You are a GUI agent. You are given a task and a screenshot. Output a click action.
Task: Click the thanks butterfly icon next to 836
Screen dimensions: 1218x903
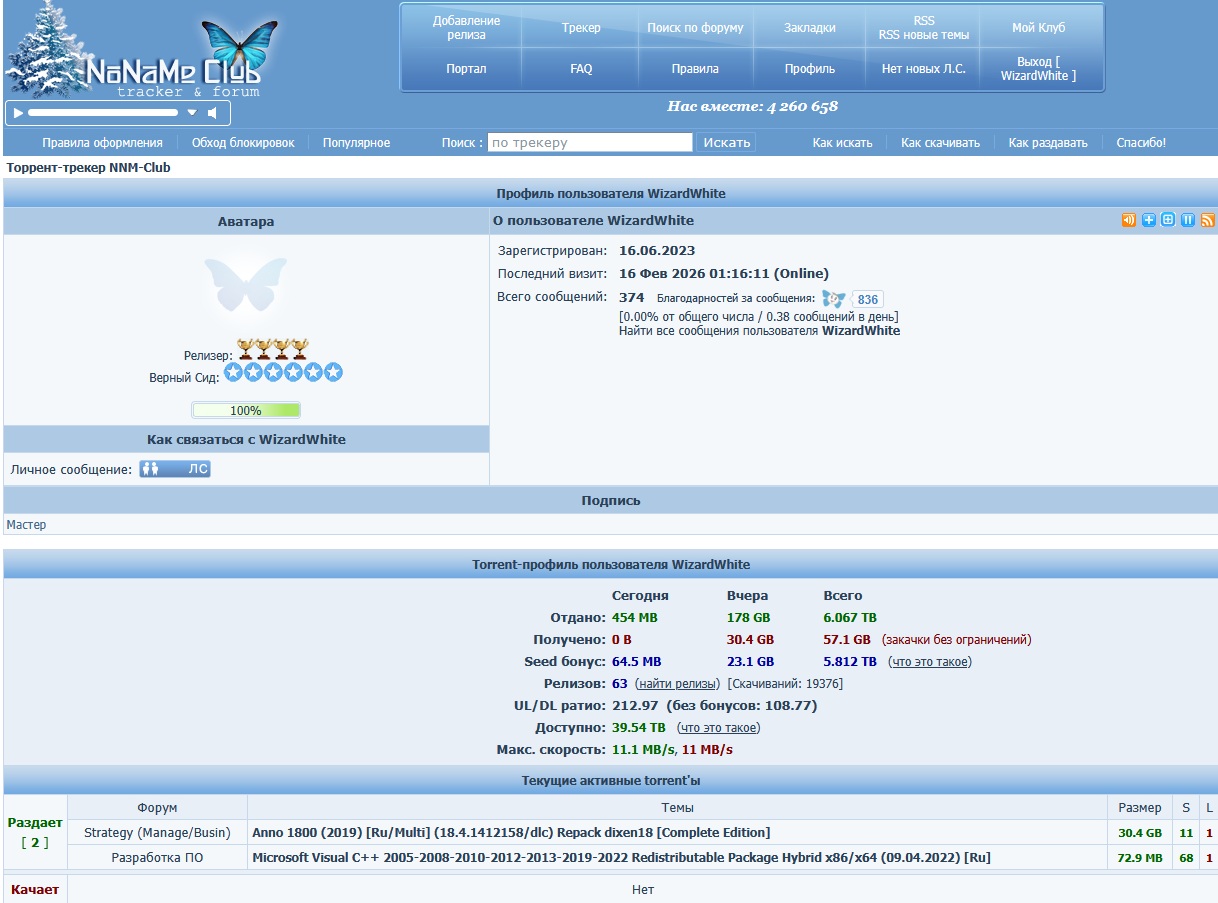coord(833,299)
